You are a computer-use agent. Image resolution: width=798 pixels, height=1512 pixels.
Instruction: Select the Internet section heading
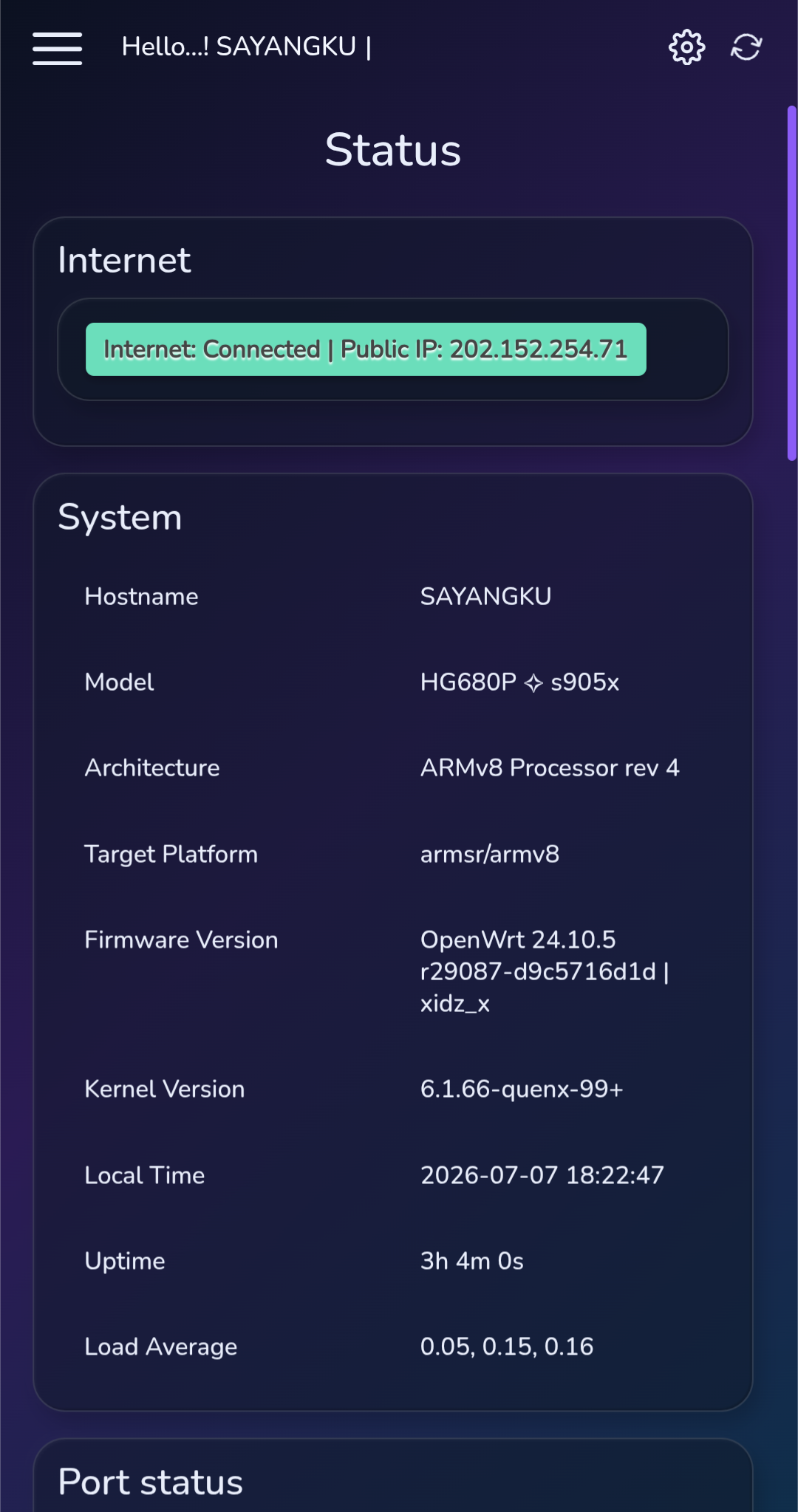tap(124, 260)
